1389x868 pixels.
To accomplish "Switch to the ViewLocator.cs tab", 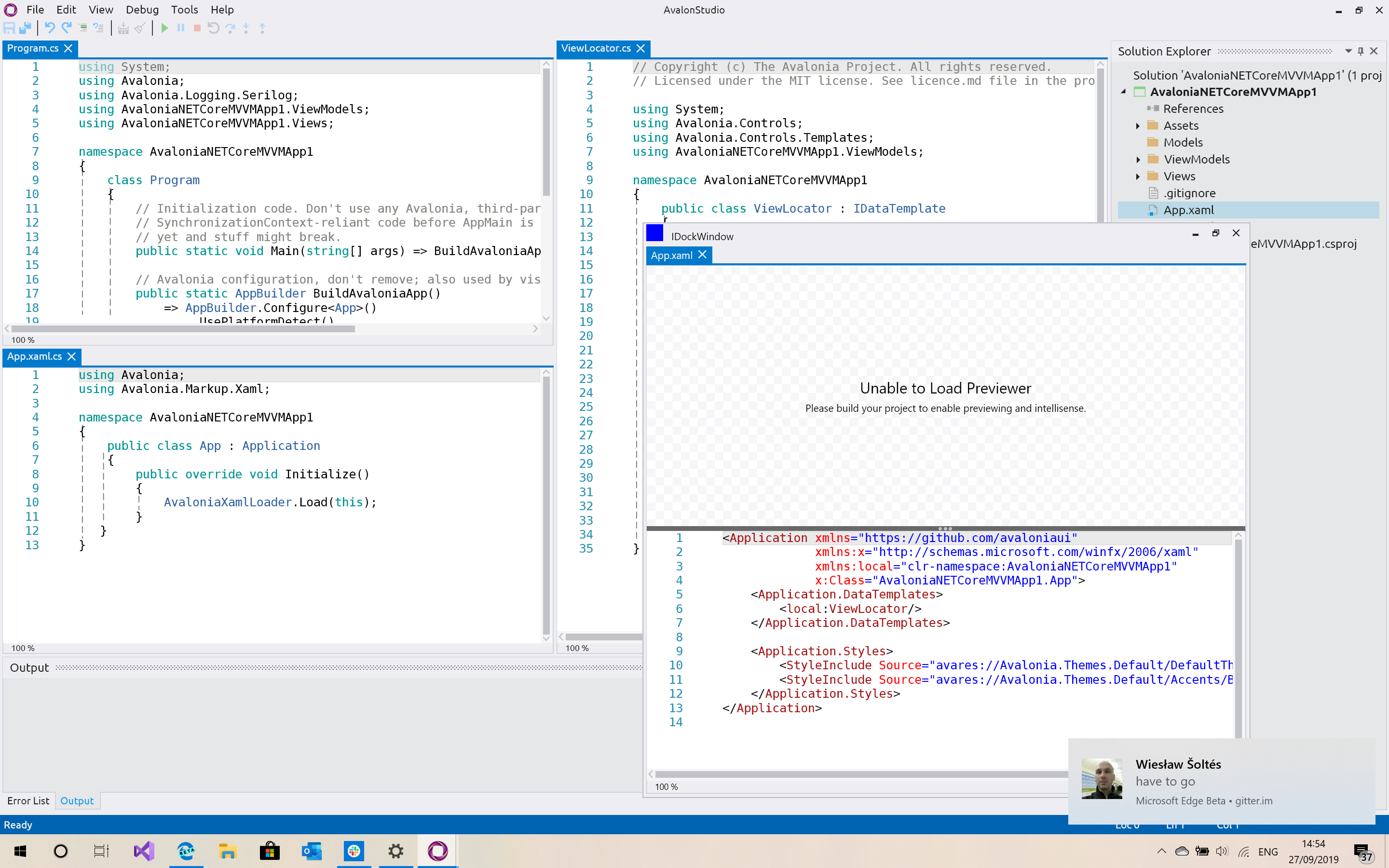I will (x=597, y=49).
